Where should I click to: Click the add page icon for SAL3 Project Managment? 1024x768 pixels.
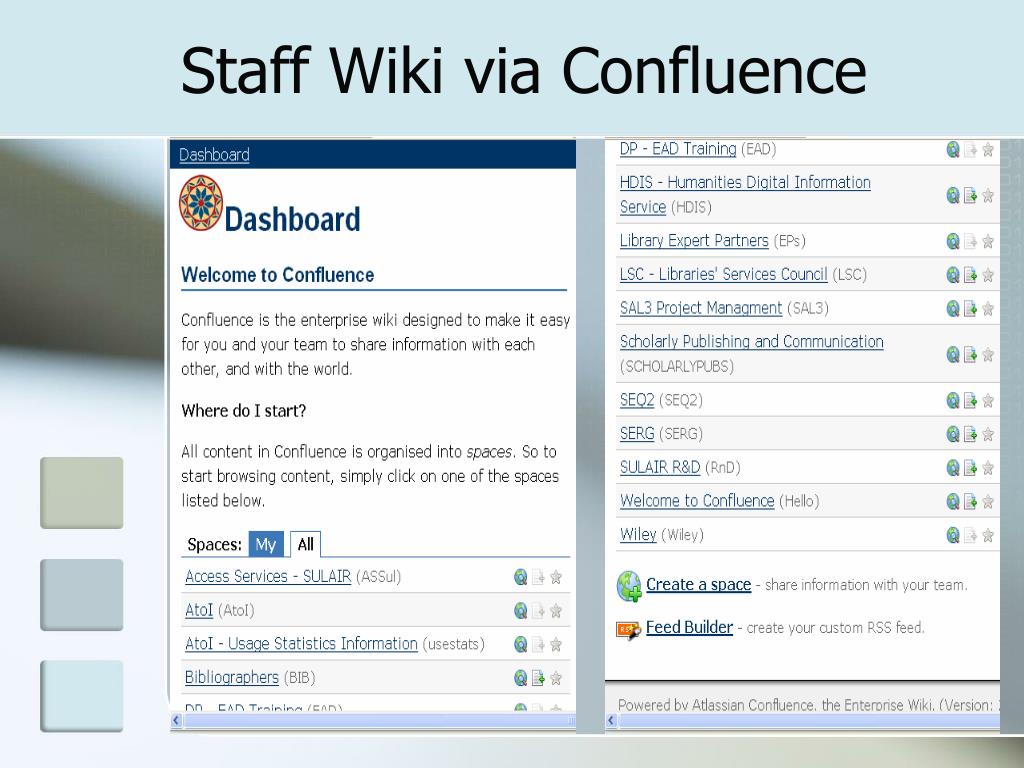(970, 308)
